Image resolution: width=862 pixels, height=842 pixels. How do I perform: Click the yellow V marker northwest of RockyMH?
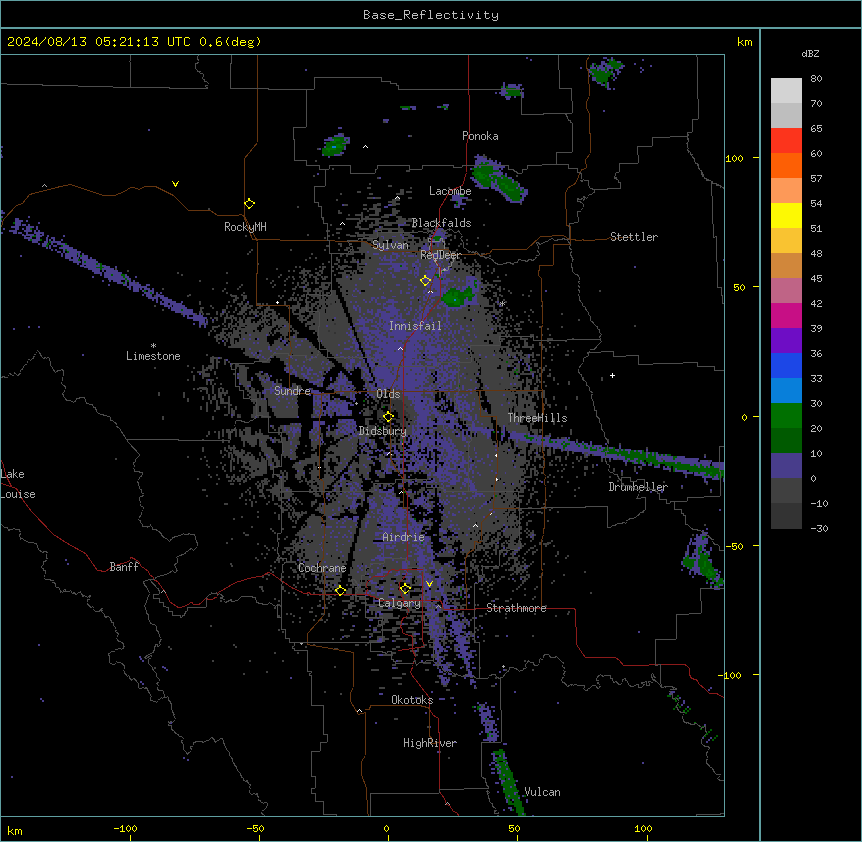point(175,184)
